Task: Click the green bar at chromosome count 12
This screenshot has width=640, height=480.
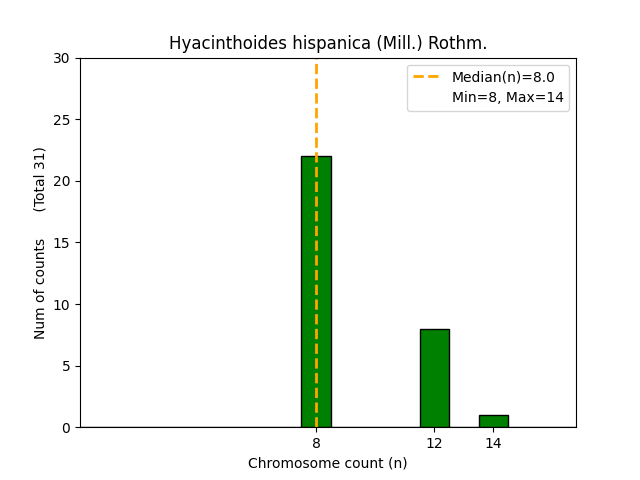Action: pos(434,378)
